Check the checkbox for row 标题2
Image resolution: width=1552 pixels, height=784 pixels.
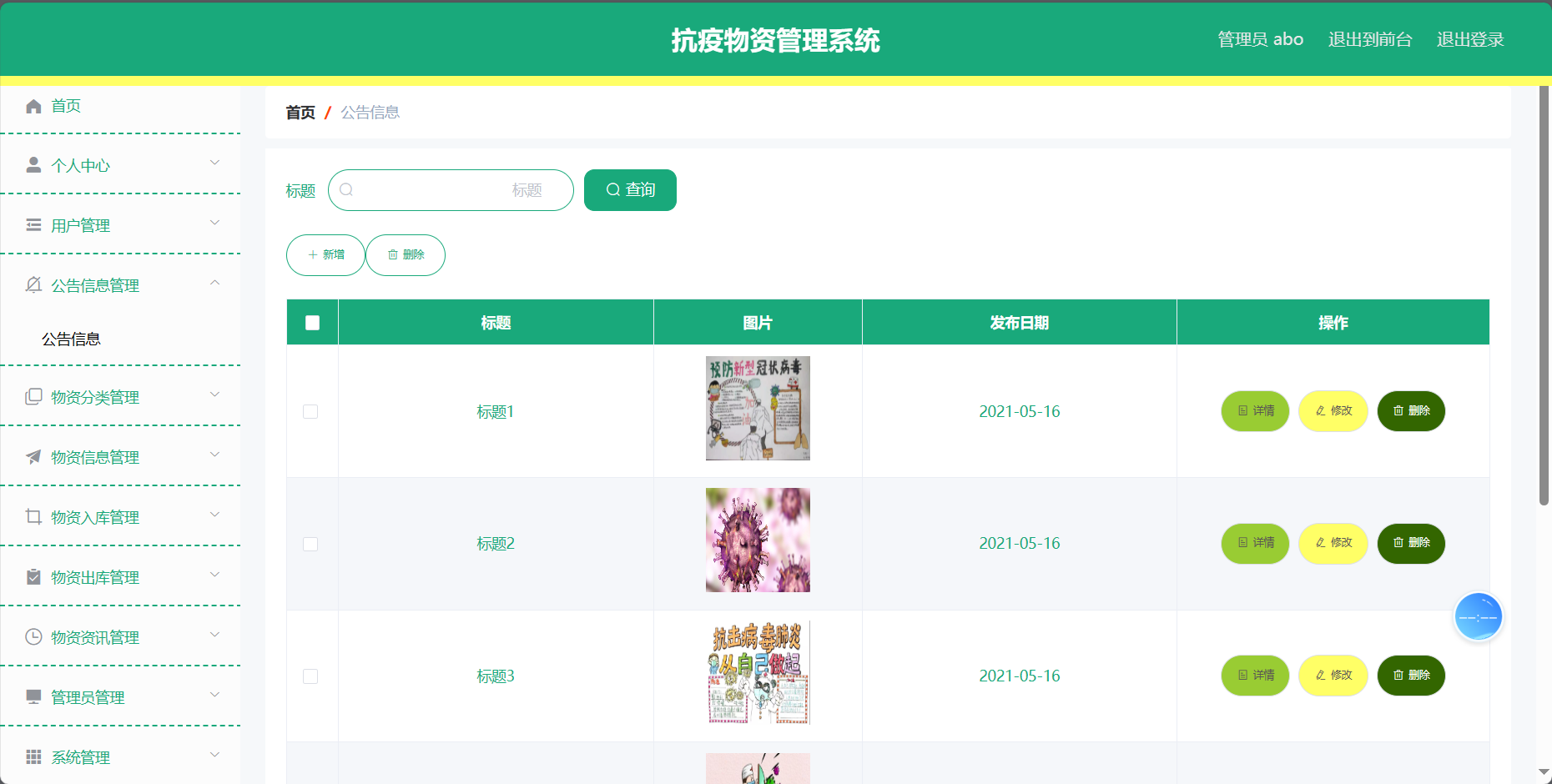(310, 544)
